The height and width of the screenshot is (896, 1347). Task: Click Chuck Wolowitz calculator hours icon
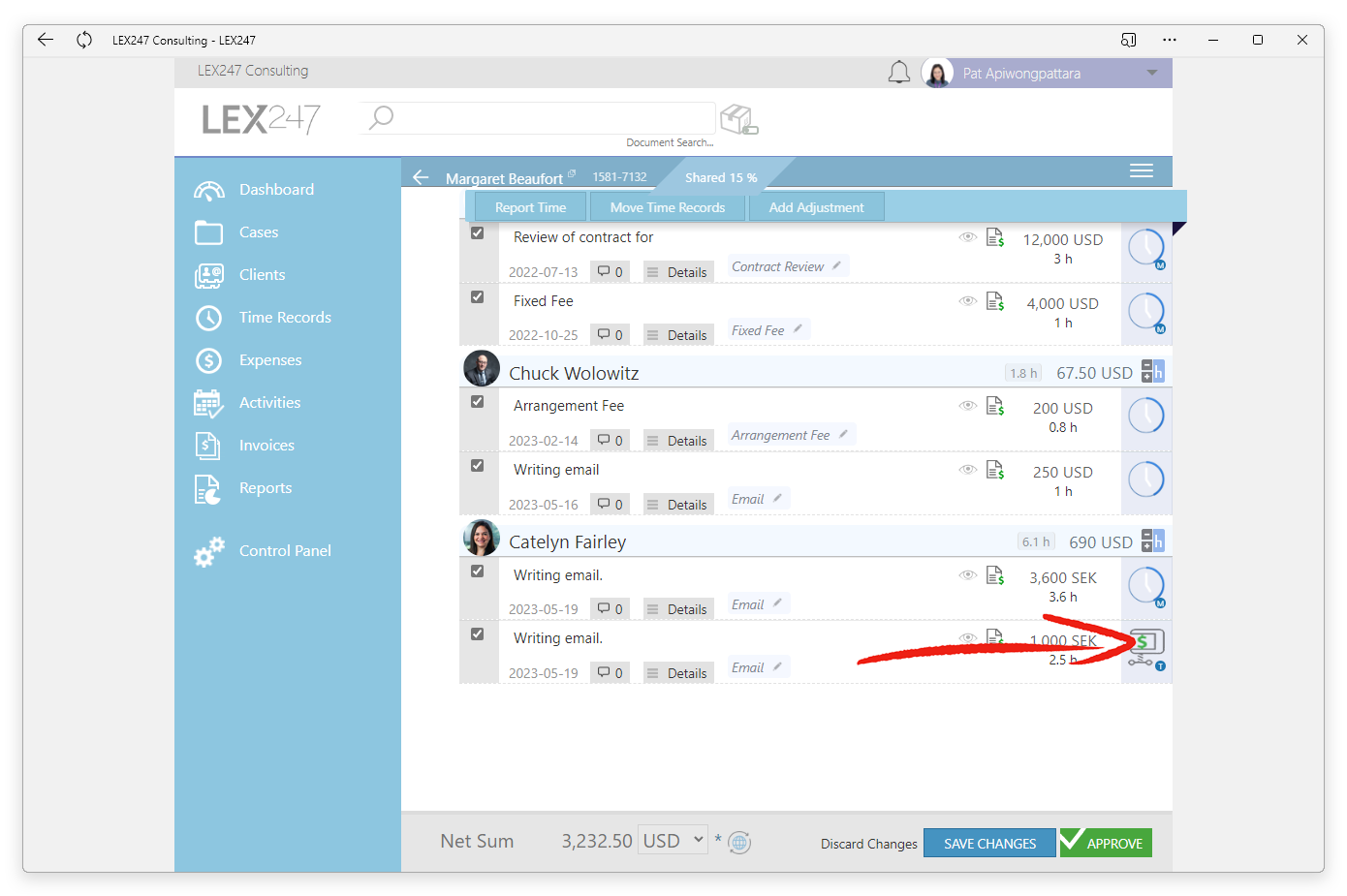pyautogui.click(x=1152, y=372)
